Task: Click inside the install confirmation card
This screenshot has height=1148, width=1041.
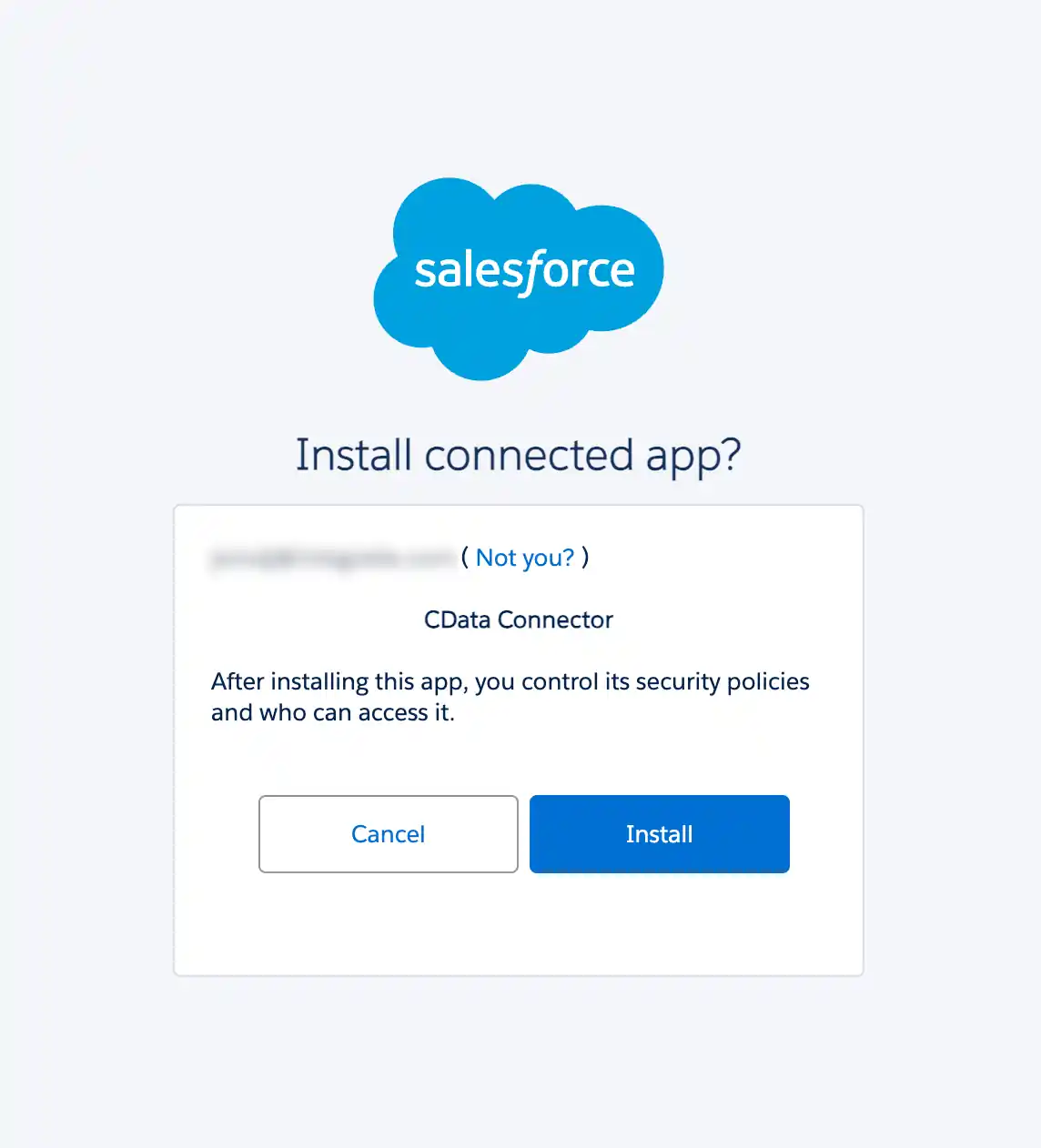Action: click(x=519, y=928)
